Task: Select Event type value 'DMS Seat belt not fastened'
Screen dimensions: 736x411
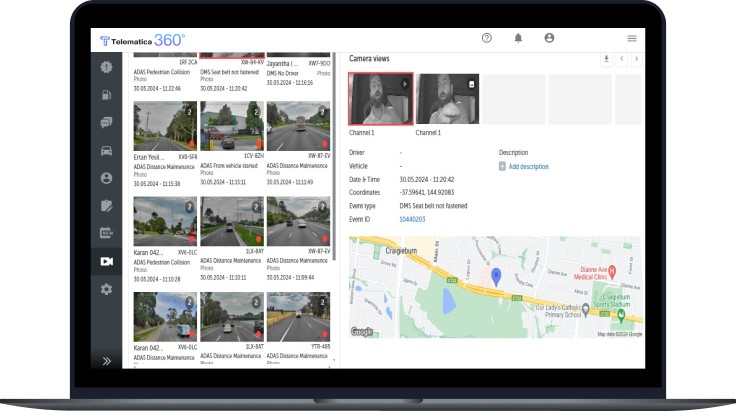Action: (x=433, y=206)
